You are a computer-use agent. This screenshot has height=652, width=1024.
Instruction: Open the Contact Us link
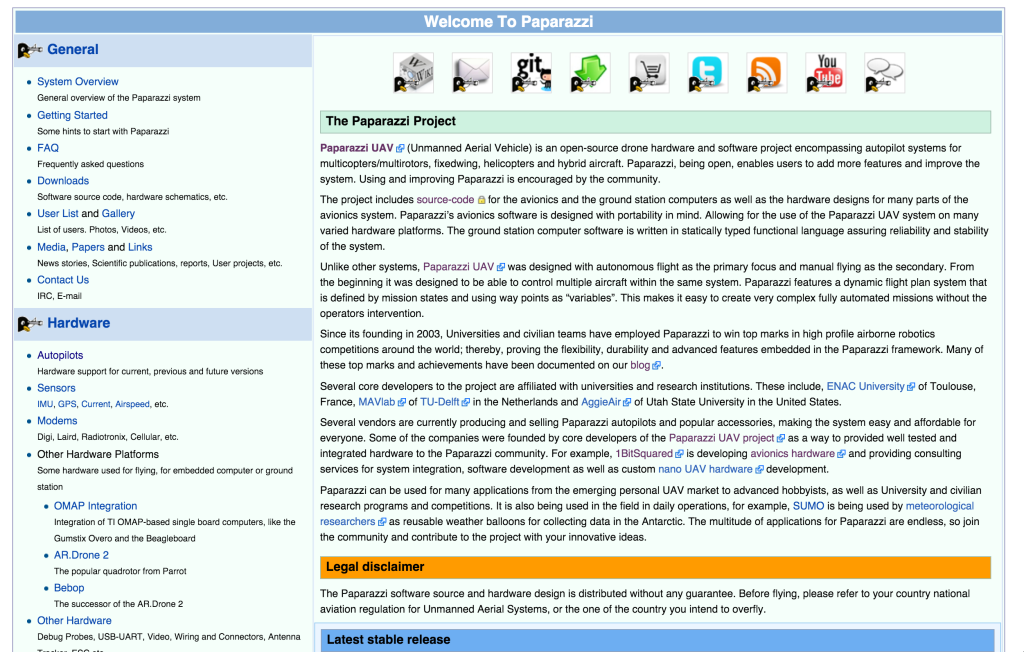pos(63,280)
